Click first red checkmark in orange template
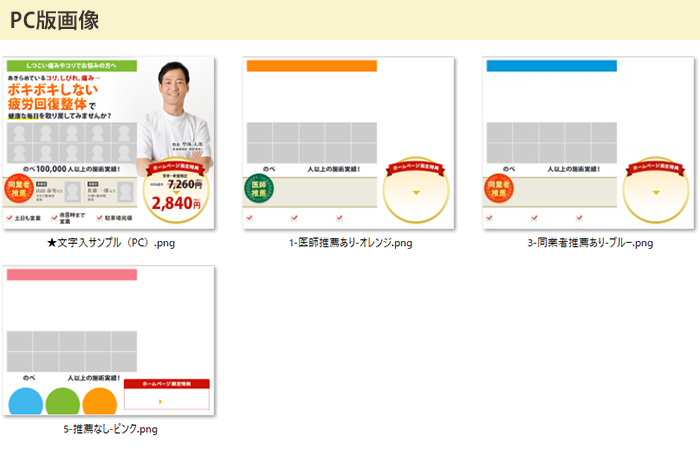 250,218
